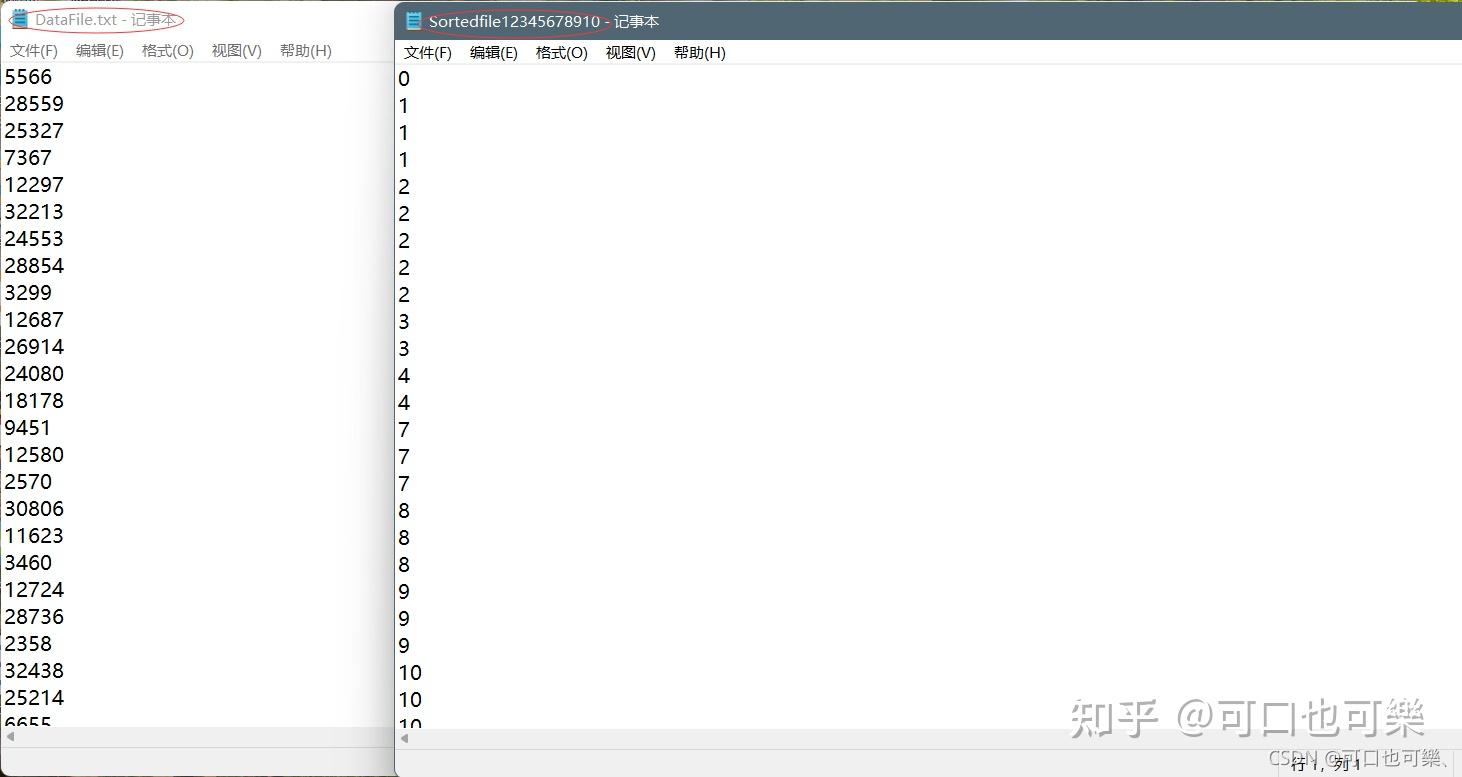Open 视图(V) menu in DataFile.txt window
This screenshot has height=777, width=1462.
point(236,51)
